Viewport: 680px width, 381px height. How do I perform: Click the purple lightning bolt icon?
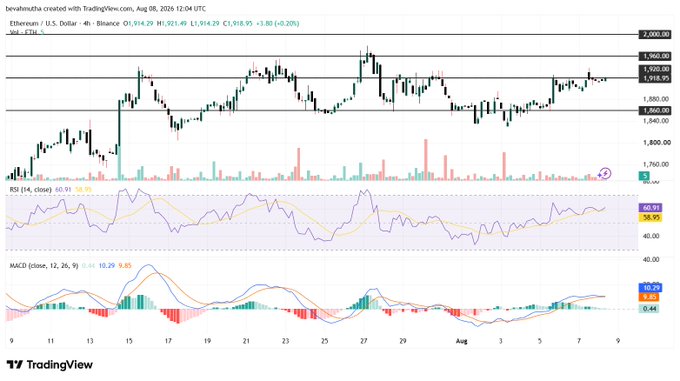(604, 173)
